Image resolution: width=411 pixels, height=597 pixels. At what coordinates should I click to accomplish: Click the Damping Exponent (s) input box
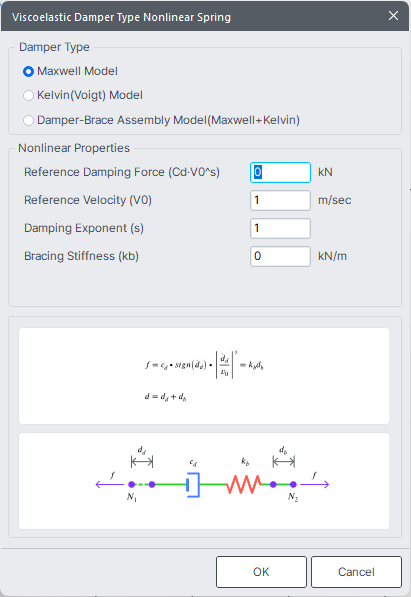280,228
